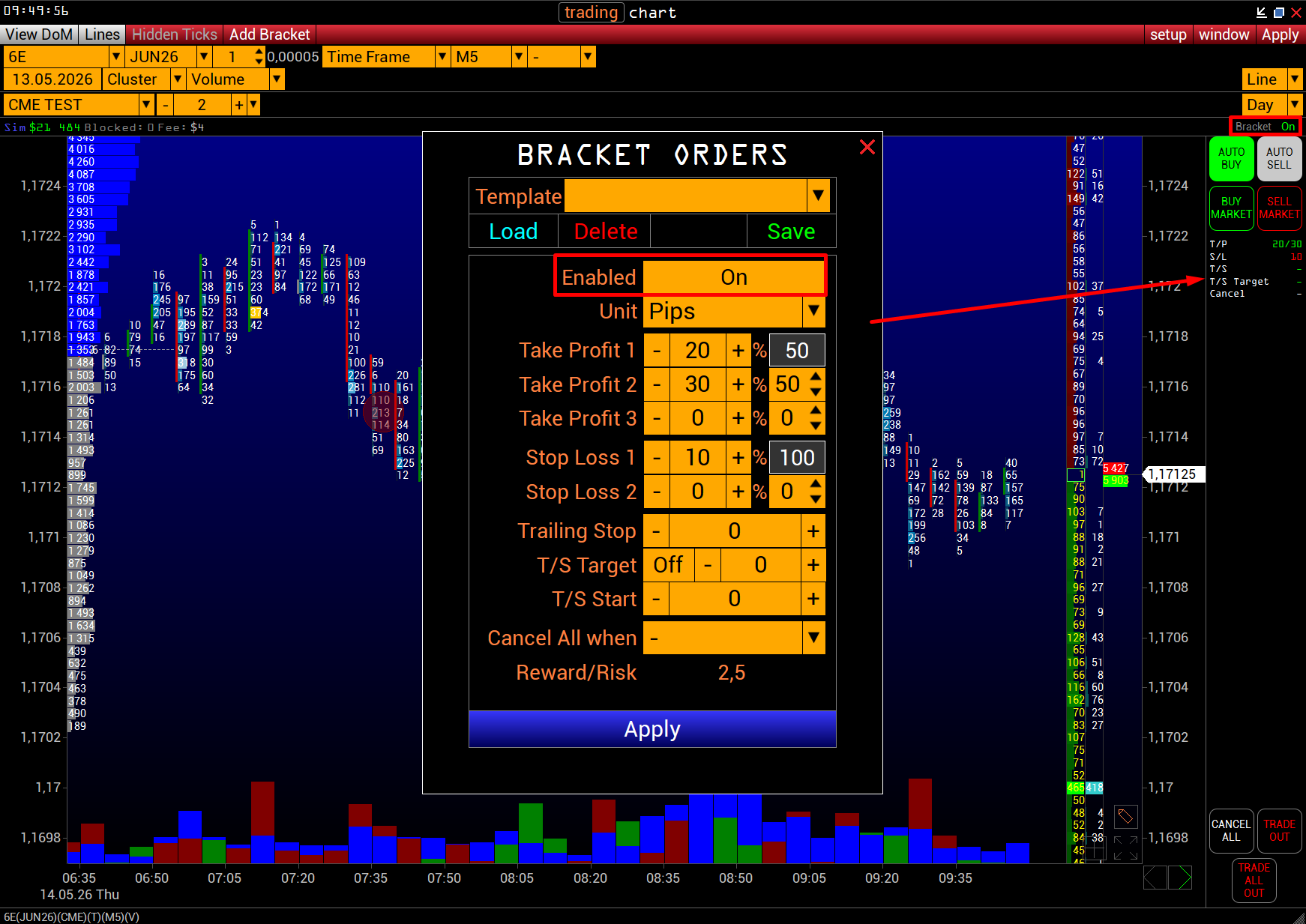Increase order quantity next to CME TEST
Image resolution: width=1306 pixels, height=924 pixels.
coord(238,105)
